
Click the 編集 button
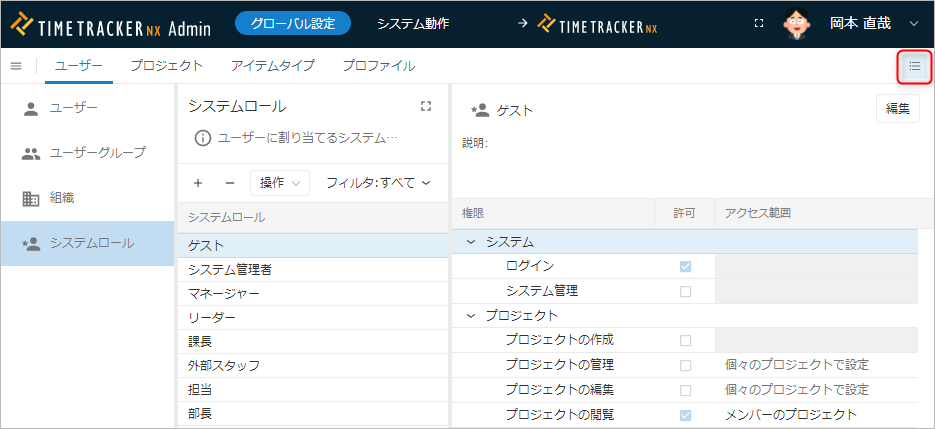click(x=897, y=109)
